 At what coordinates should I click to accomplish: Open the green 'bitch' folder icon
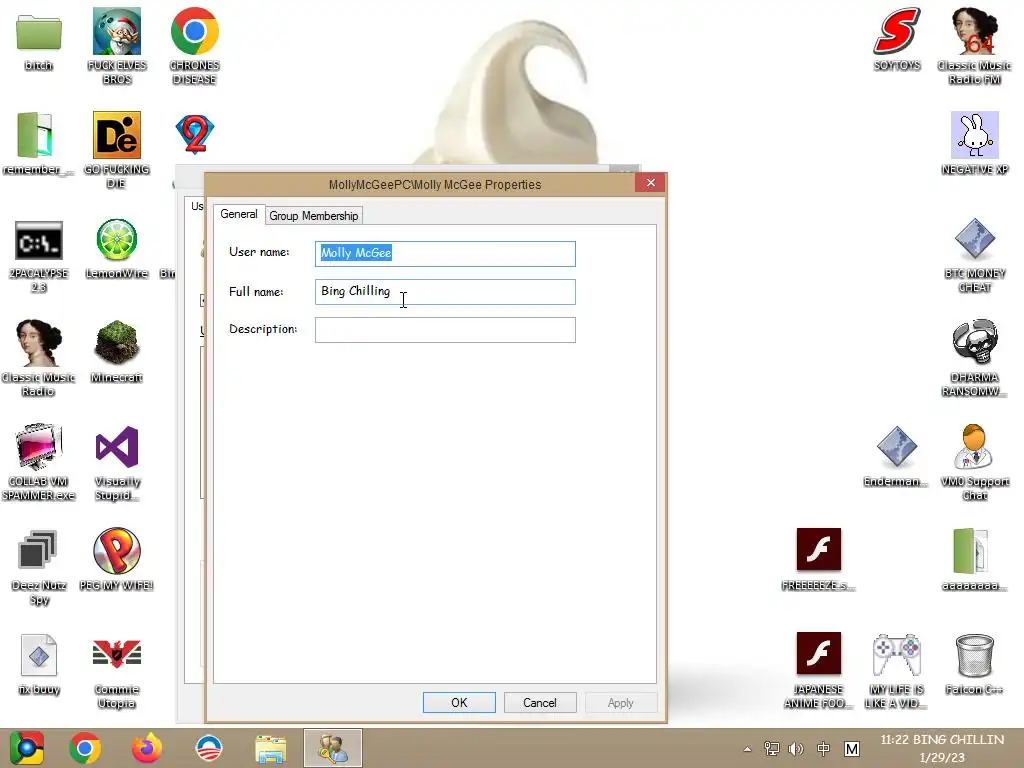[39, 33]
